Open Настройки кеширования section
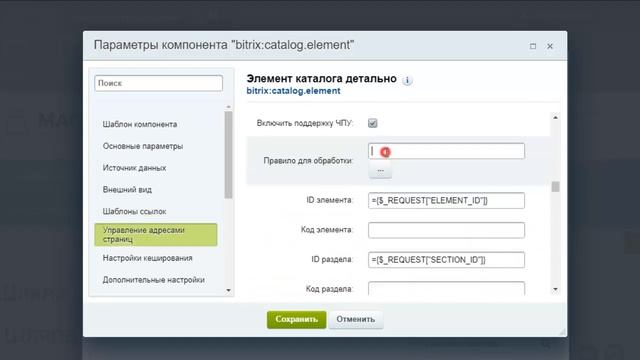The image size is (640, 360). click(x=147, y=258)
